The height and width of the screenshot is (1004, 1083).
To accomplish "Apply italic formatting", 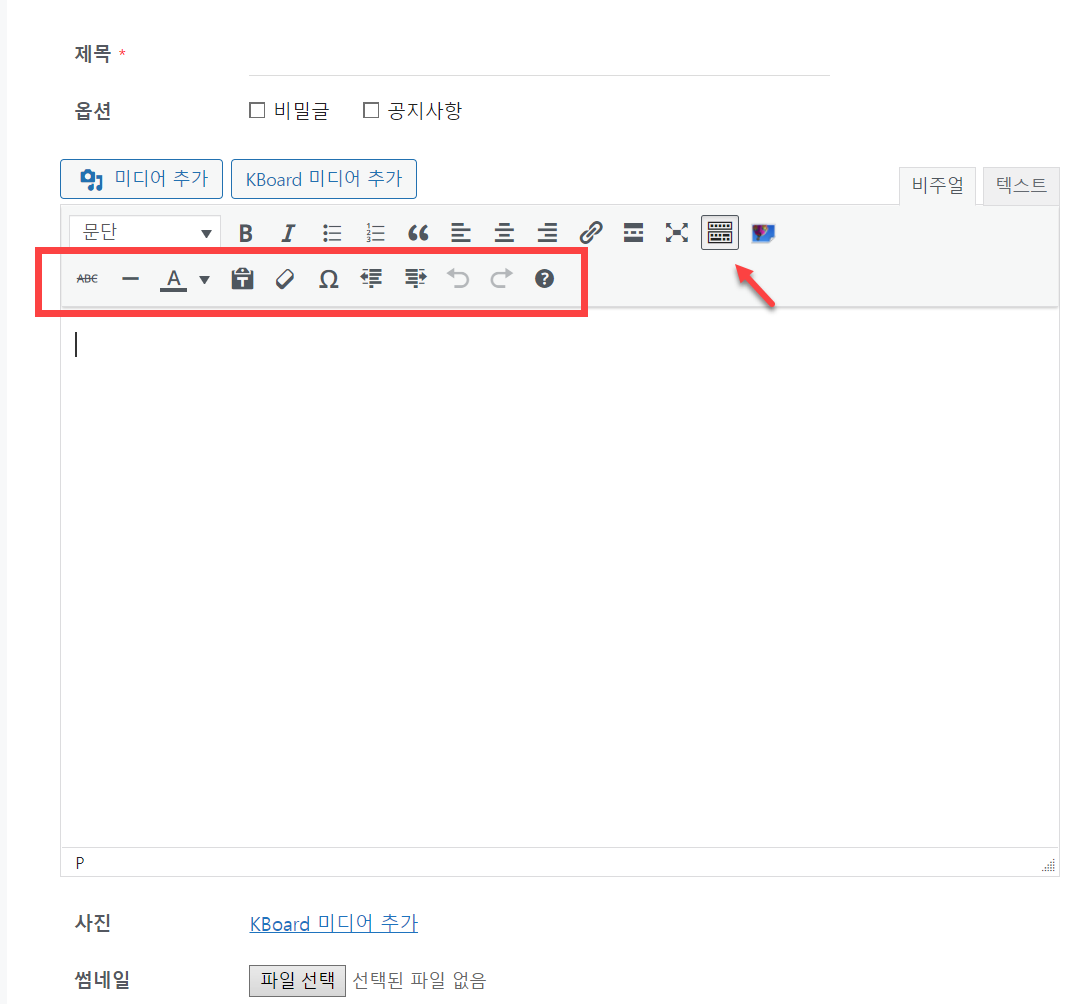I will pyautogui.click(x=288, y=232).
